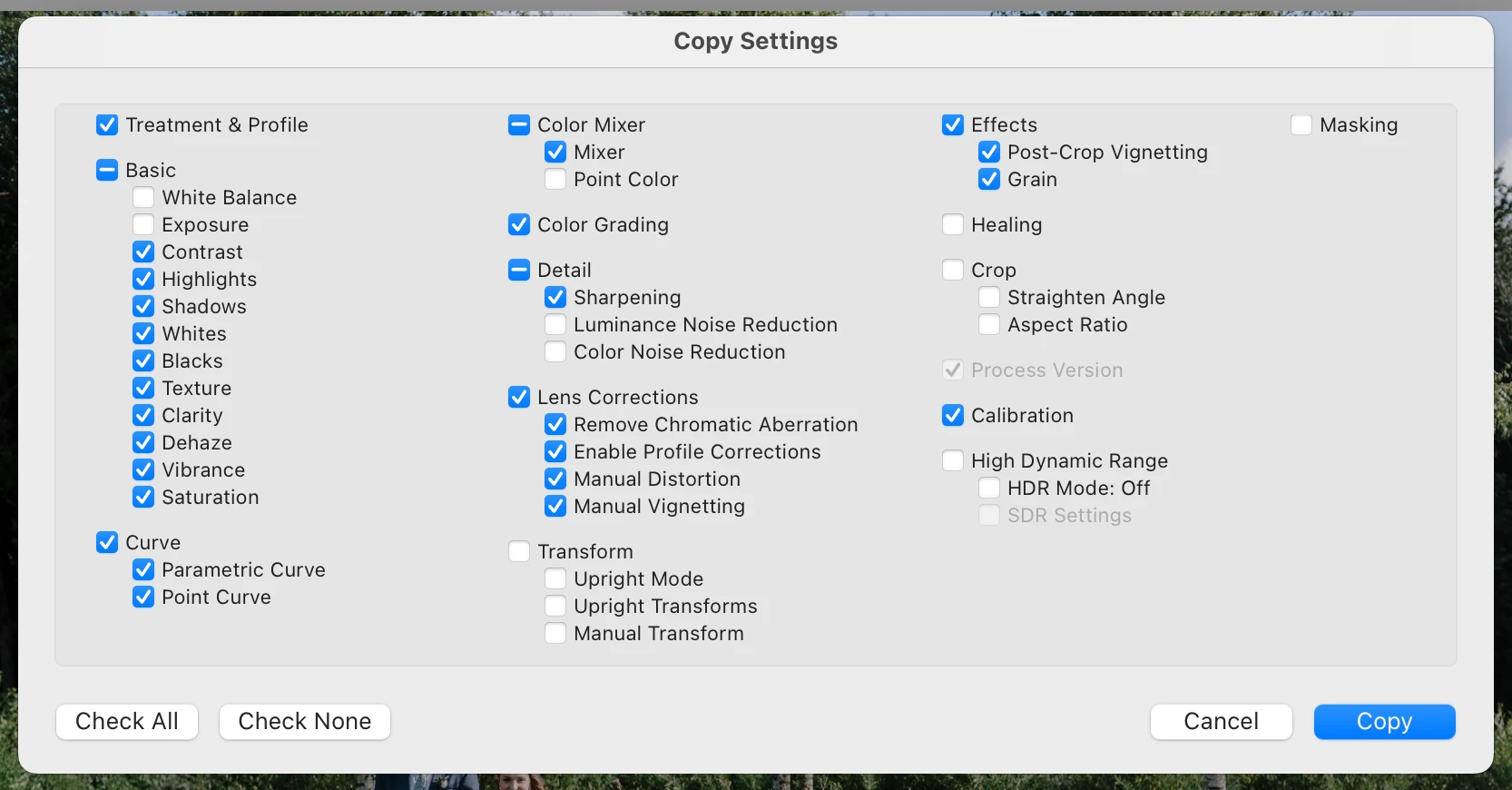Enable the Healing checkbox
This screenshot has width=1512, height=790.
click(x=953, y=225)
